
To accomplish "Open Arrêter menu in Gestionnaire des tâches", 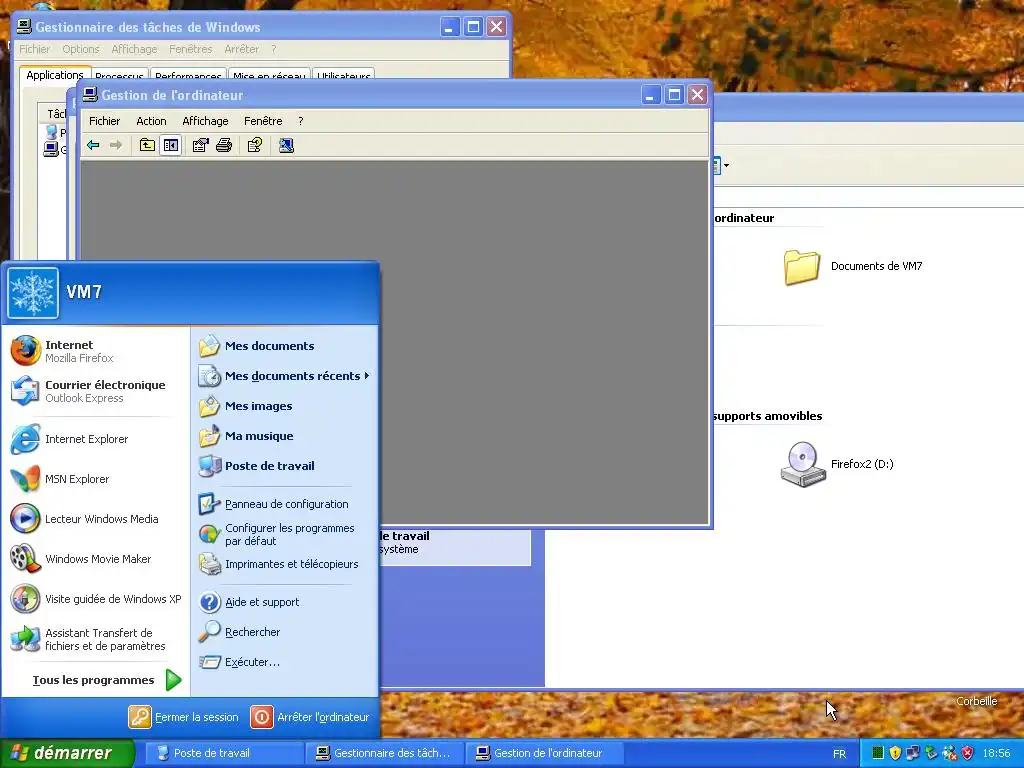I will tap(242, 49).
